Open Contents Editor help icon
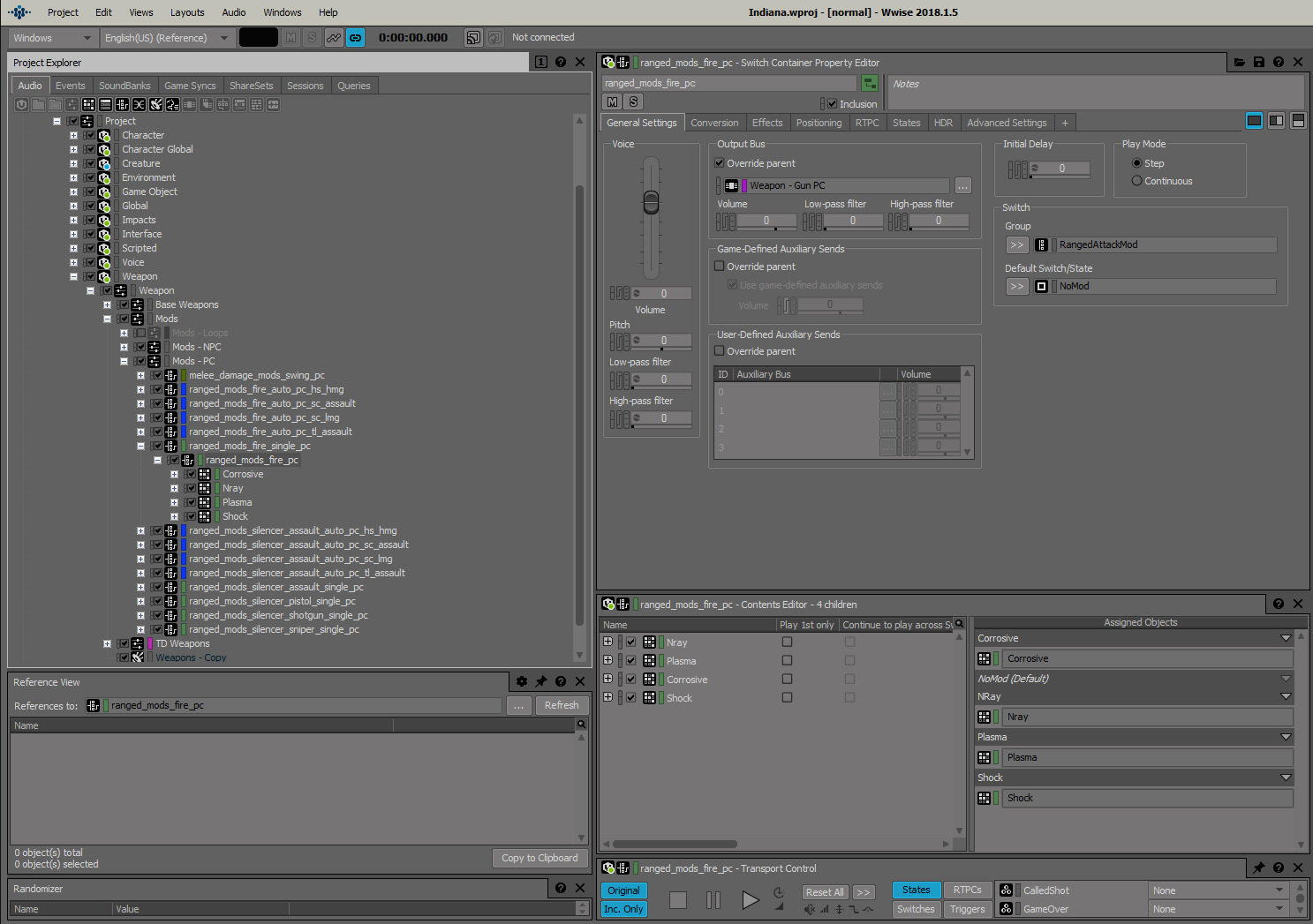This screenshot has width=1313, height=924. pos(1279,605)
